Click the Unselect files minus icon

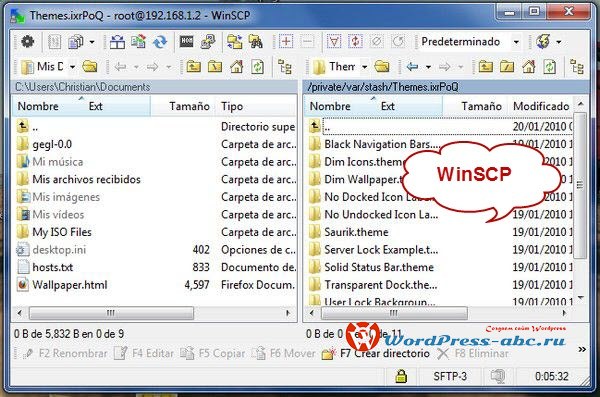[x=307, y=41]
